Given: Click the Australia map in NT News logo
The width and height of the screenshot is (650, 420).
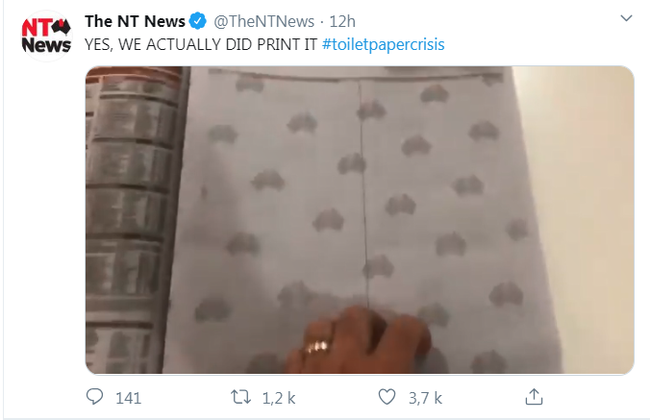Looking at the screenshot, I should pyautogui.click(x=62, y=27).
